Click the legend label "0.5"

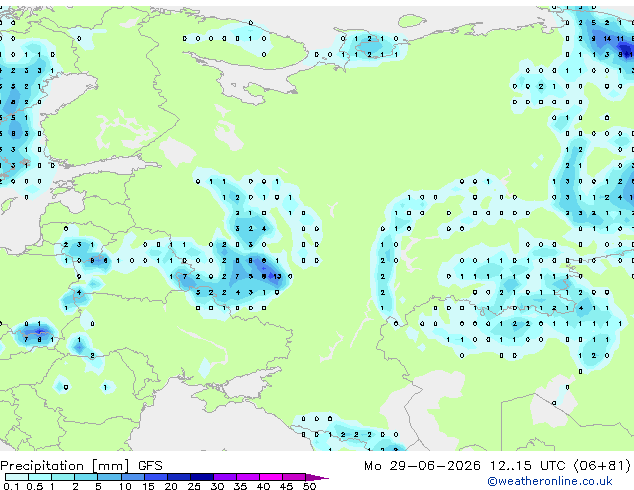tap(35, 486)
